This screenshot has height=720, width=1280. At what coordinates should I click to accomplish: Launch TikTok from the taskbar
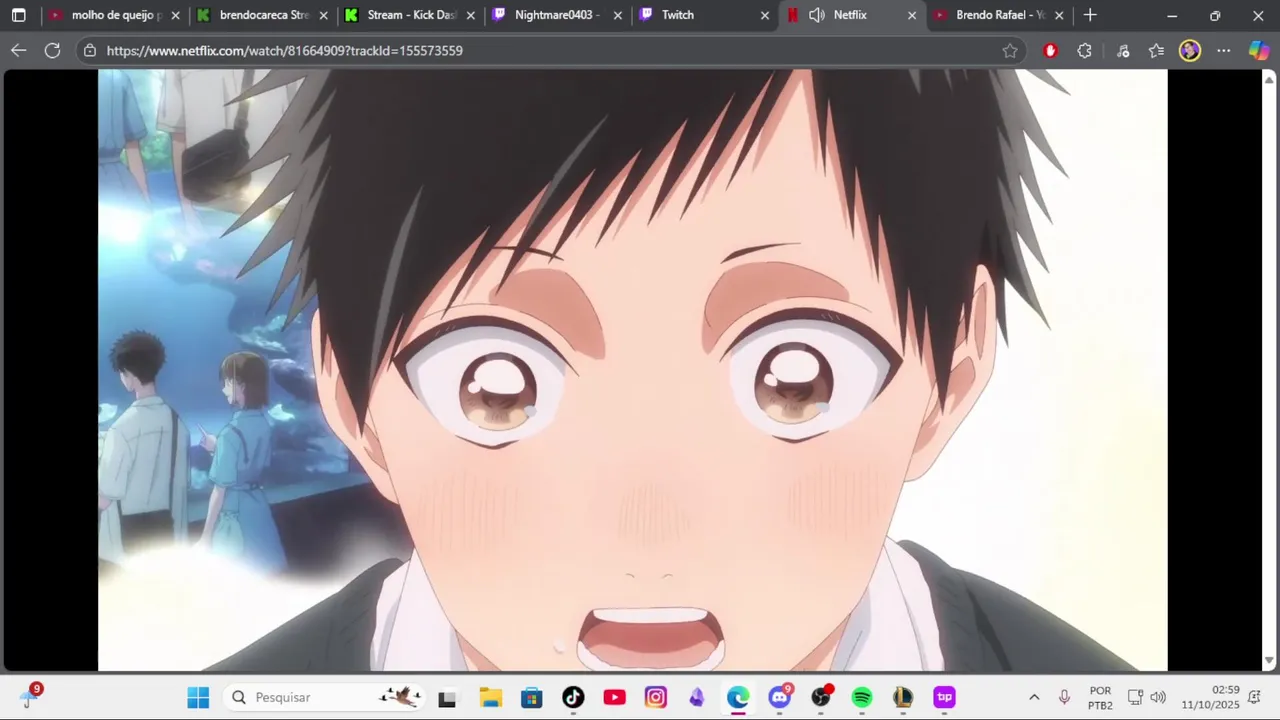(x=573, y=698)
